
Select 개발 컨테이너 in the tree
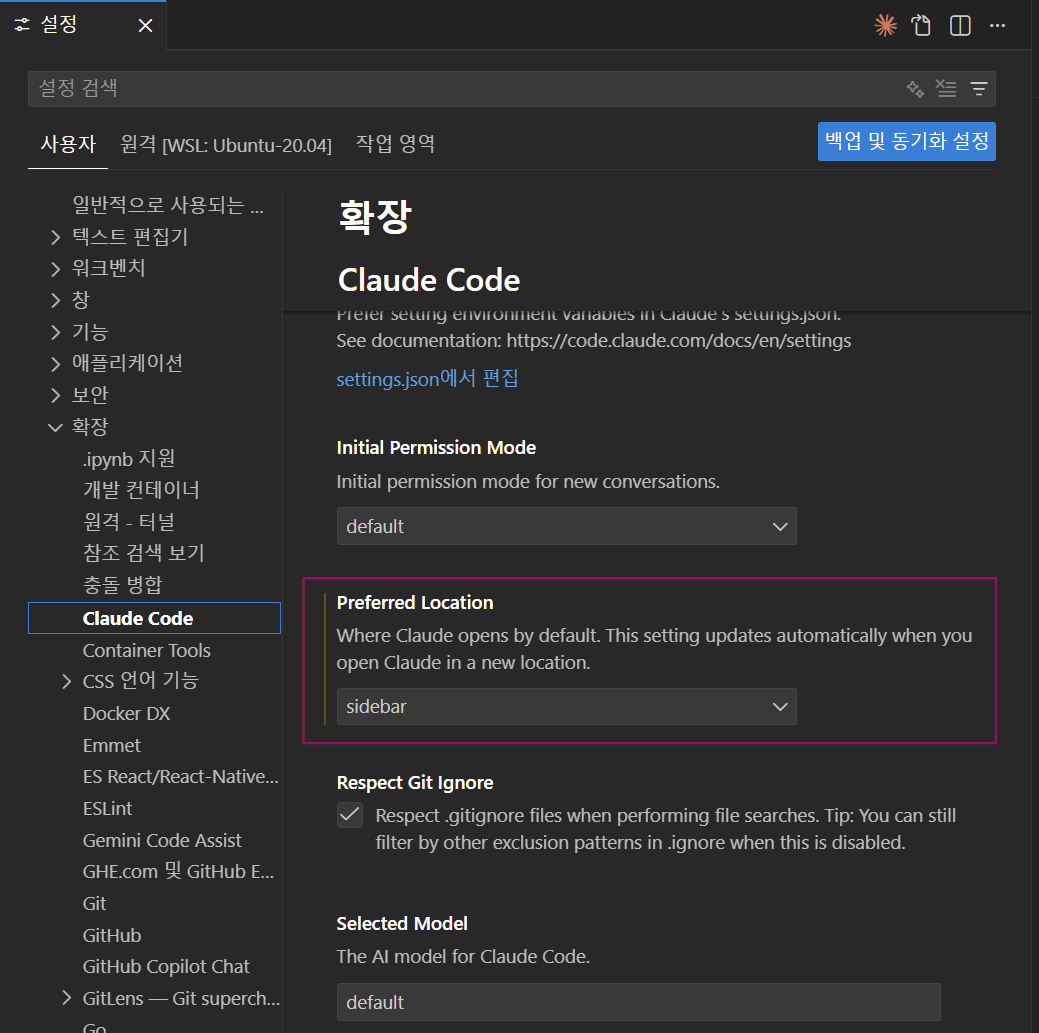[141, 490]
